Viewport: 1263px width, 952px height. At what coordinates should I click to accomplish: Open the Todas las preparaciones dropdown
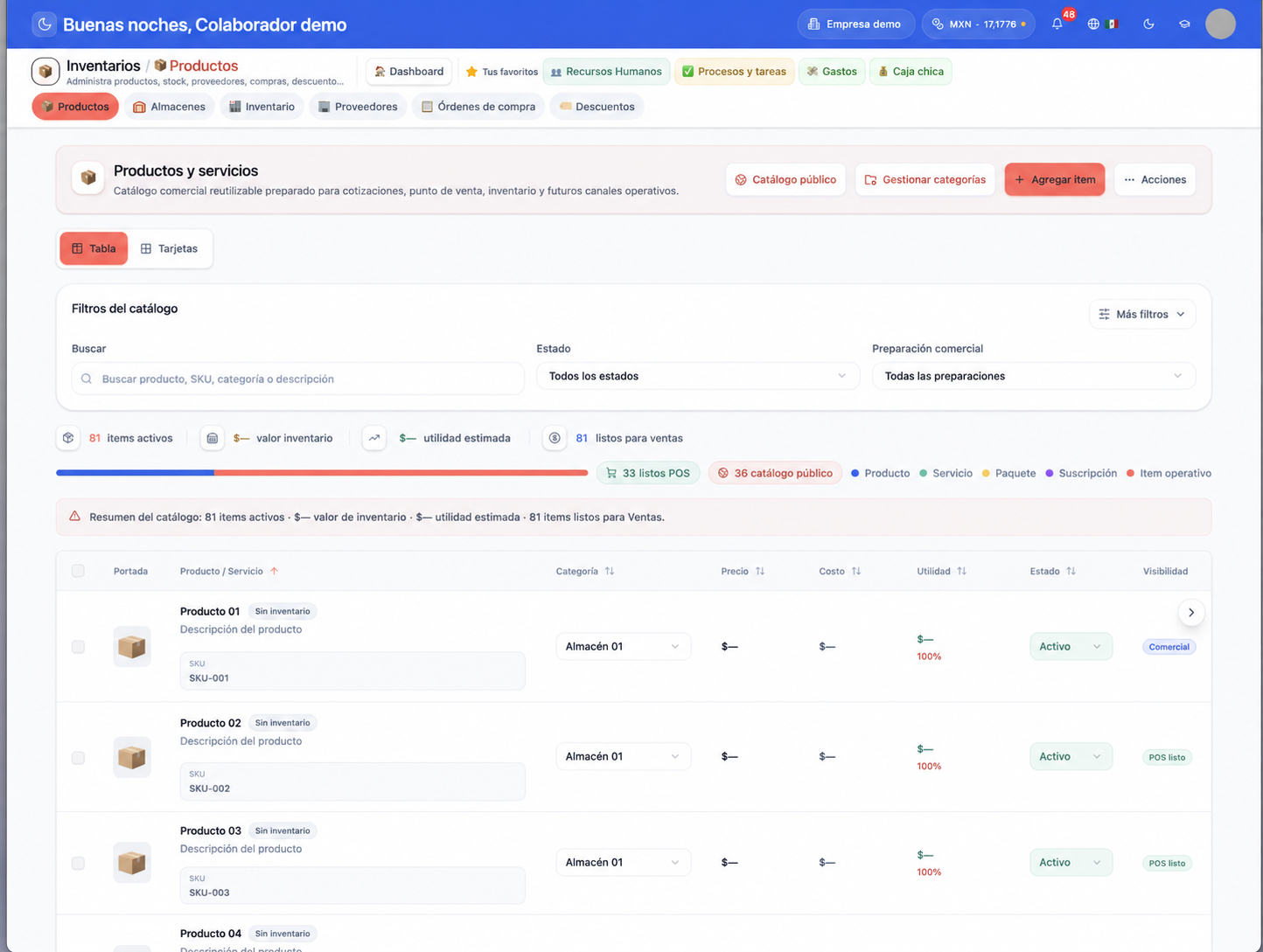pyautogui.click(x=1034, y=376)
